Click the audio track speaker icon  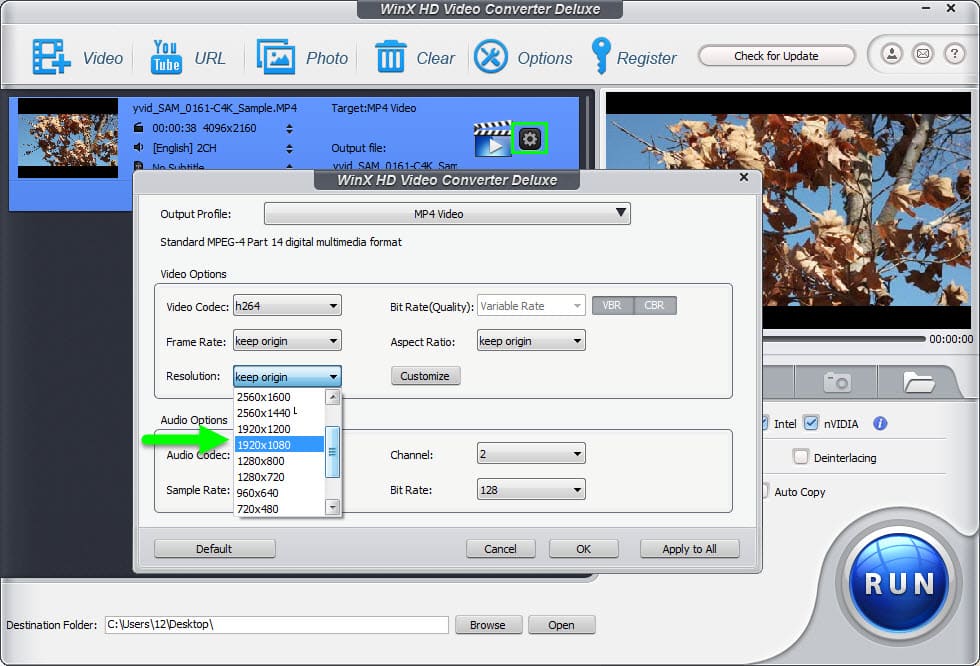(x=139, y=147)
